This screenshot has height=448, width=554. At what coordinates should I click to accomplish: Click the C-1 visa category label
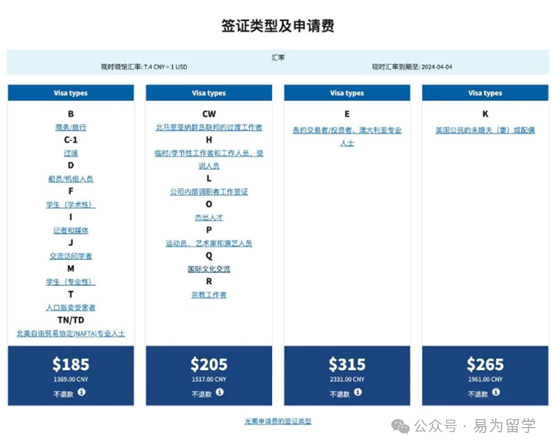(71, 140)
